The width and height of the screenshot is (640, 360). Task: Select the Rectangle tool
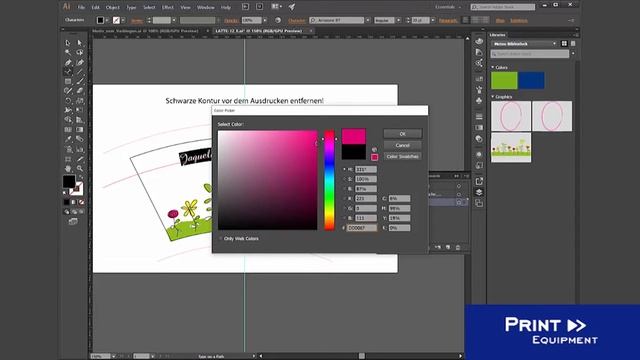click(x=68, y=81)
